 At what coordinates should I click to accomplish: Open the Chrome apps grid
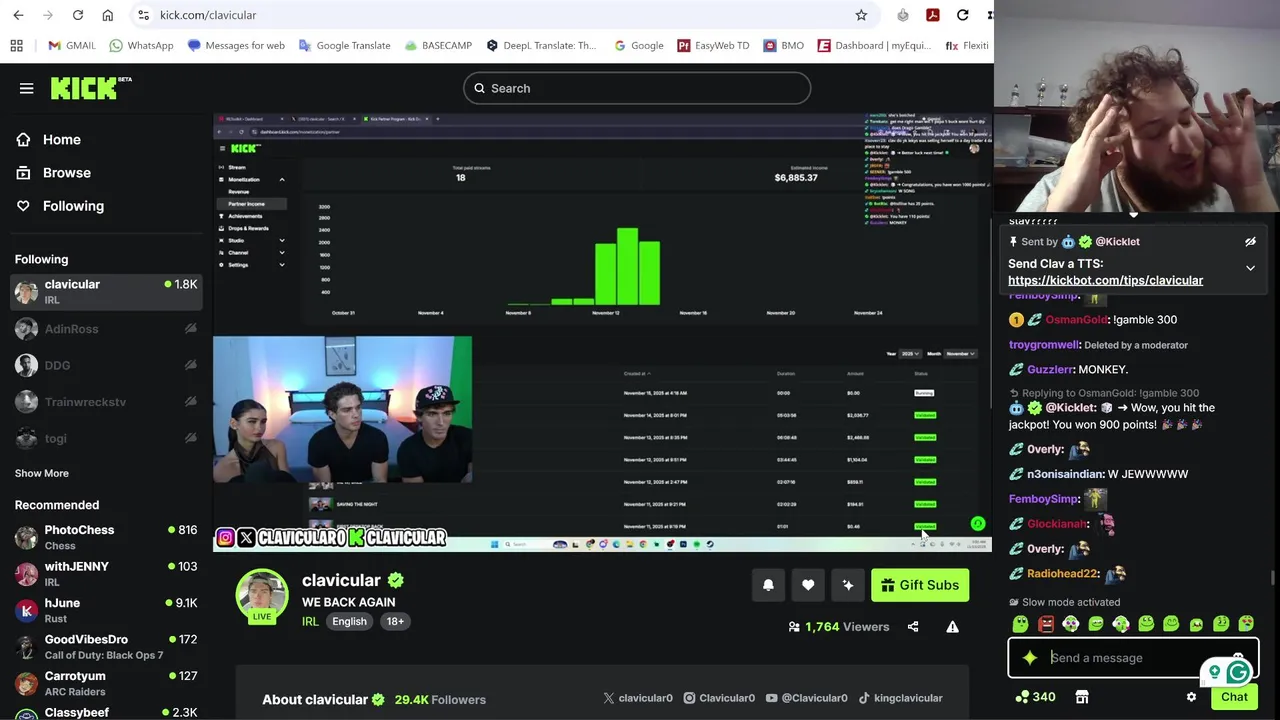pyautogui.click(x=16, y=45)
